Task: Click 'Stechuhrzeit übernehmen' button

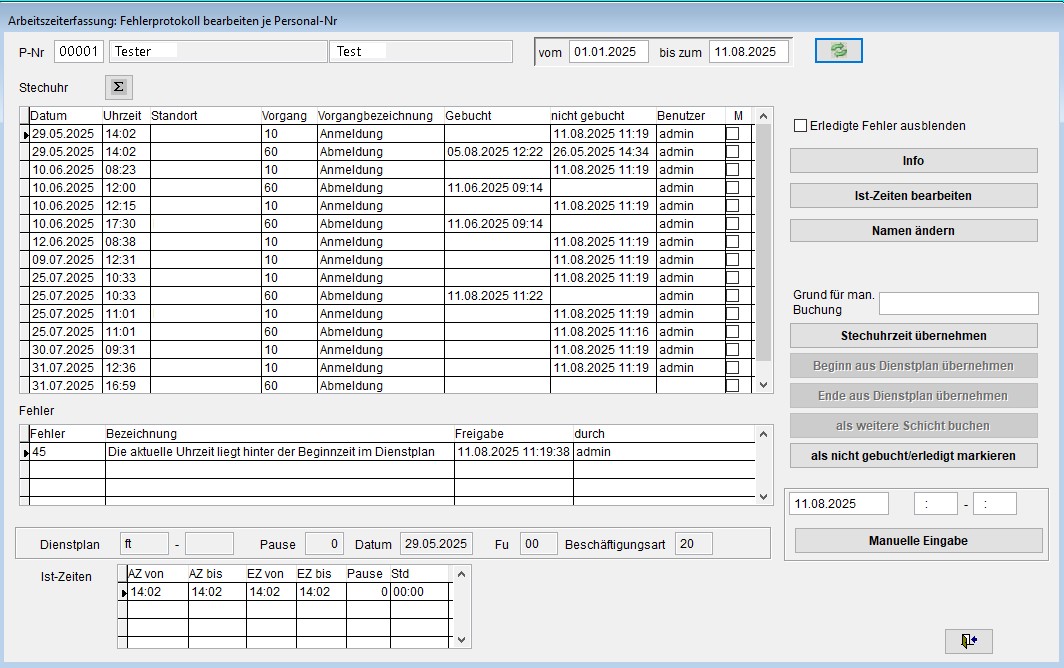Action: [913, 335]
